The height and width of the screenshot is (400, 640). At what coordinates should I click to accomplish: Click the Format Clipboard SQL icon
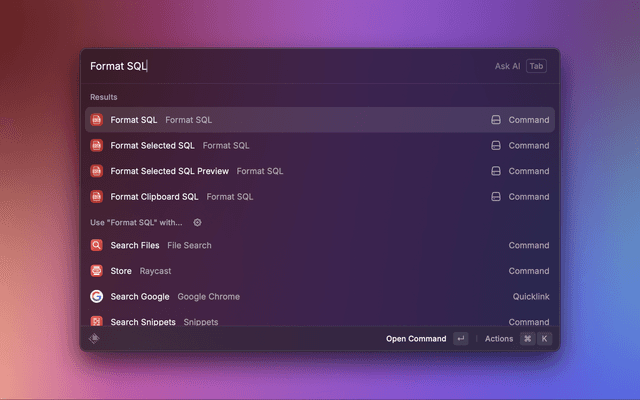point(97,197)
